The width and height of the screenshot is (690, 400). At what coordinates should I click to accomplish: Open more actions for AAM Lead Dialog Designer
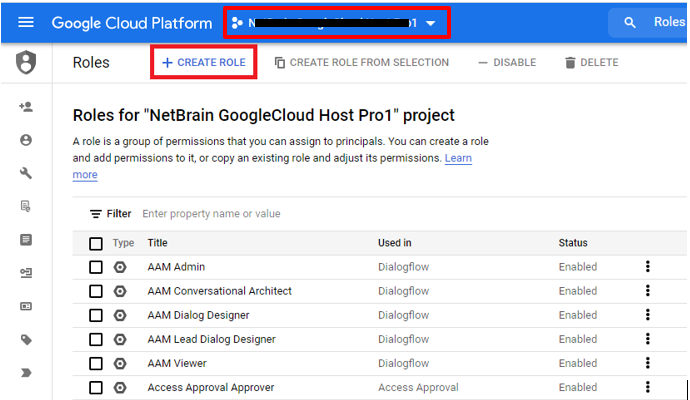pyautogui.click(x=647, y=339)
